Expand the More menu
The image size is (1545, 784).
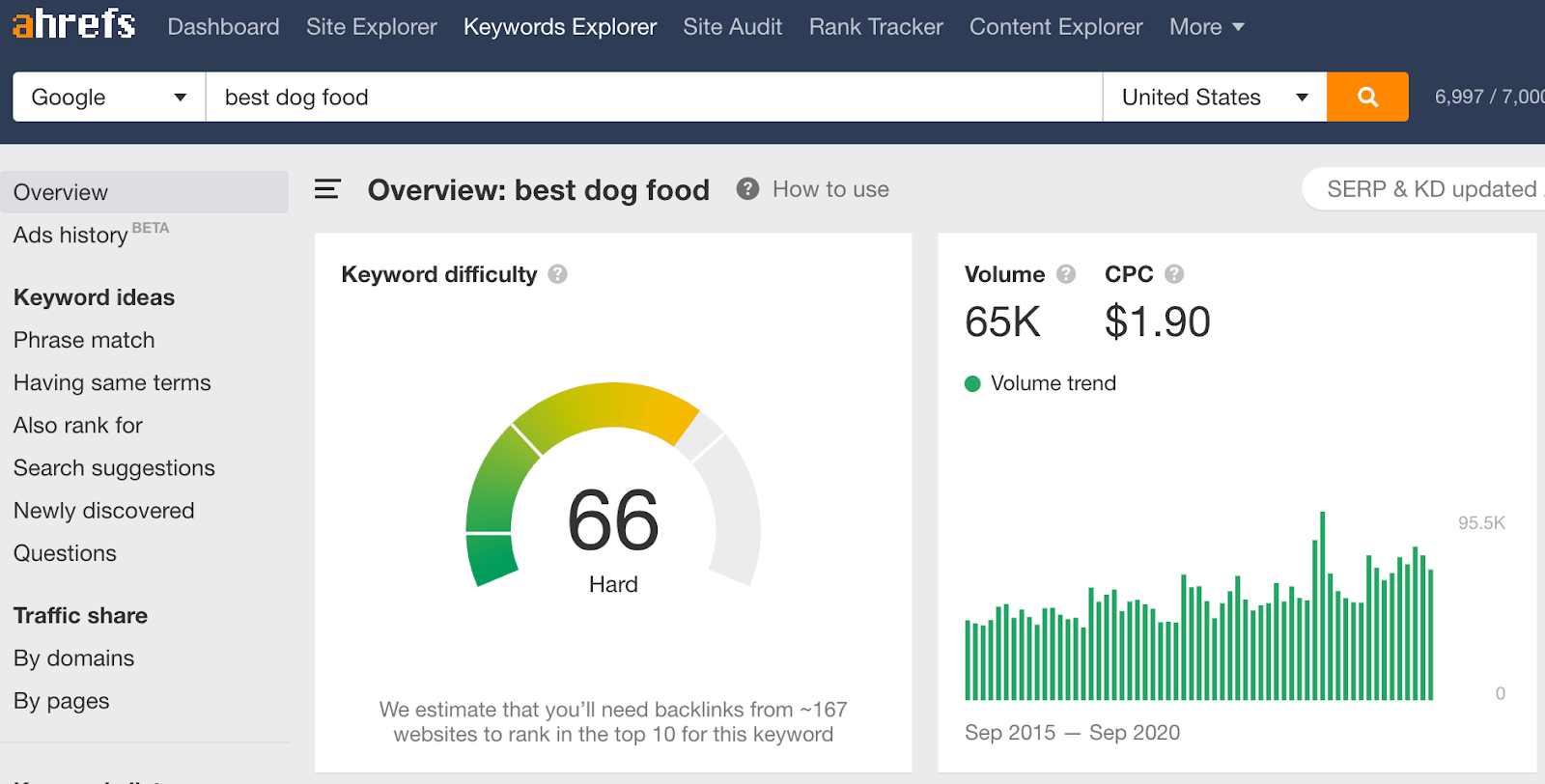[1206, 27]
